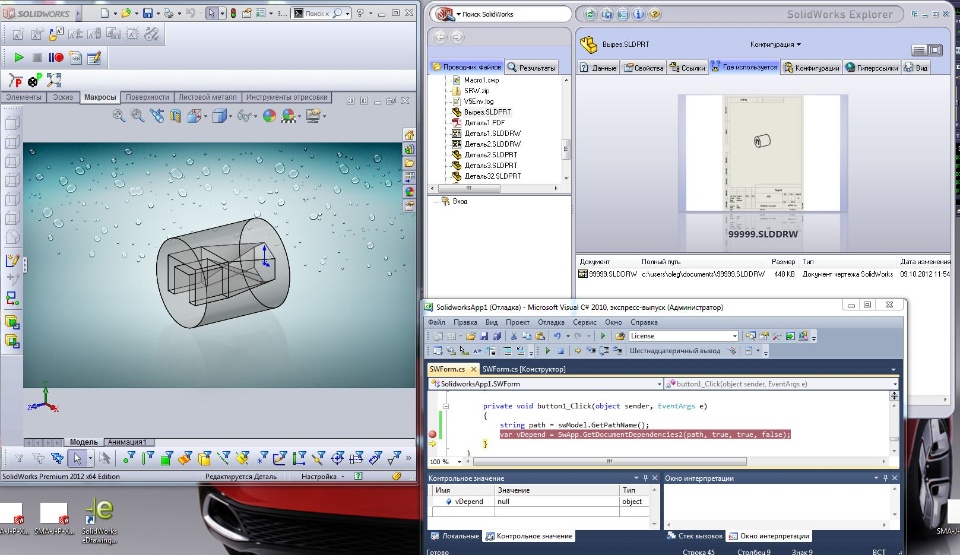
Task: Switch to Локальные debug tab
Action: pyautogui.click(x=454, y=536)
